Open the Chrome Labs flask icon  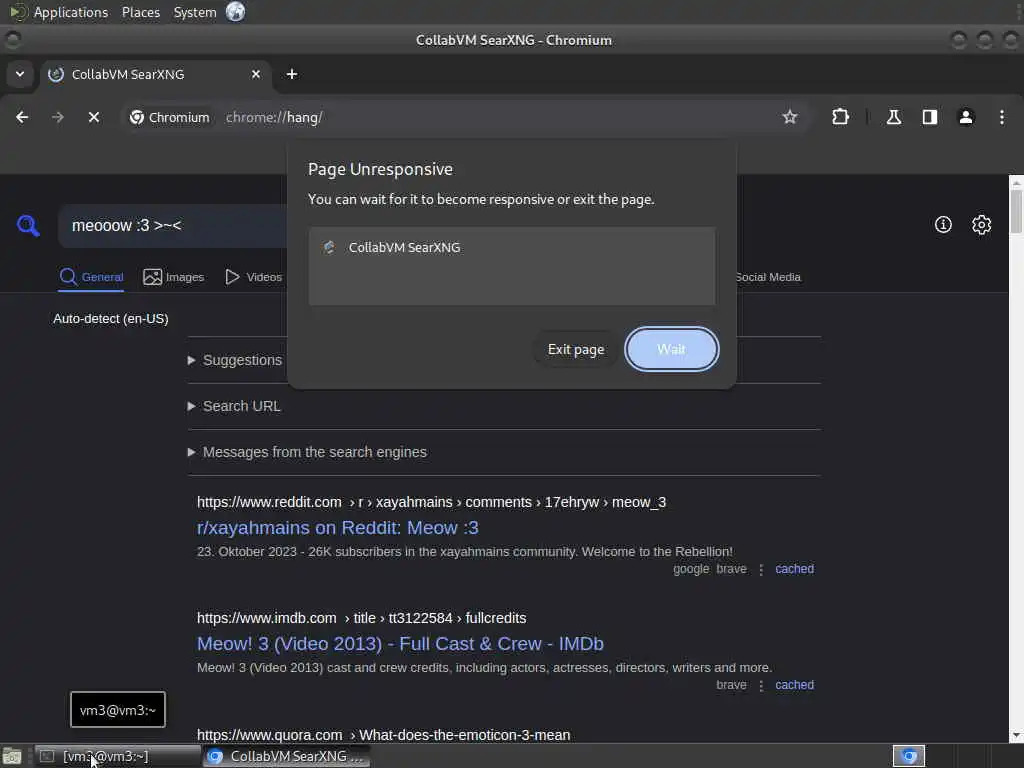point(894,118)
